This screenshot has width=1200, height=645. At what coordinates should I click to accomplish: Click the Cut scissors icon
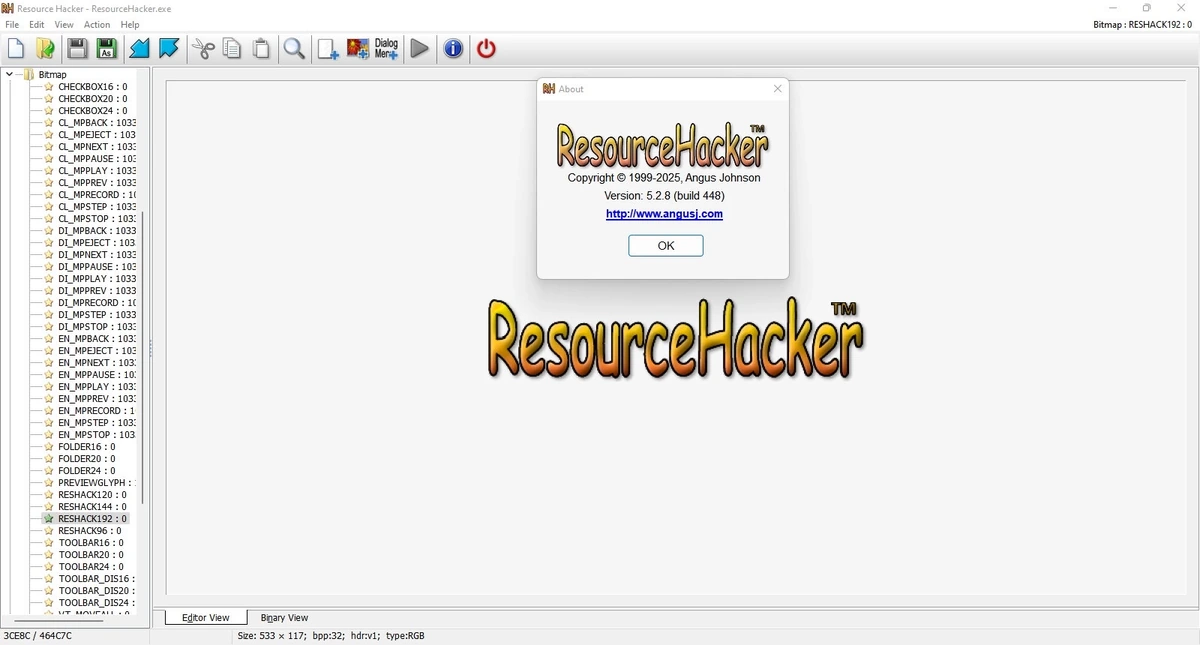(204, 48)
